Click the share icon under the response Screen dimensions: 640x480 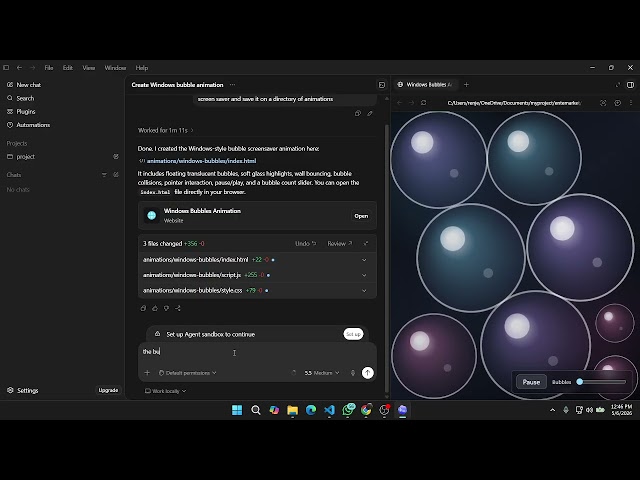(178, 308)
